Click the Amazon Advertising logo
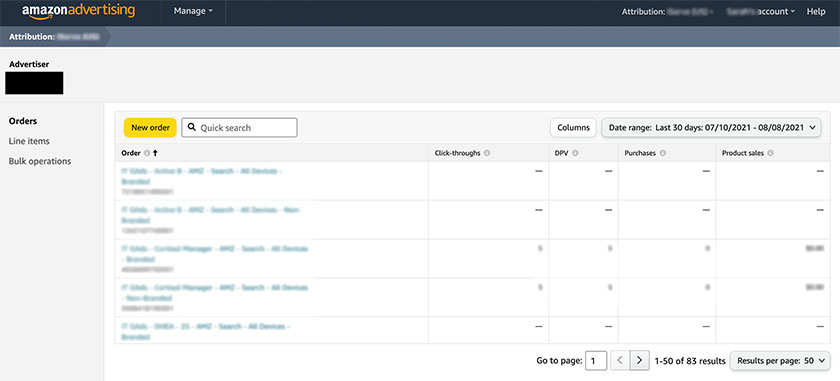 79,11
